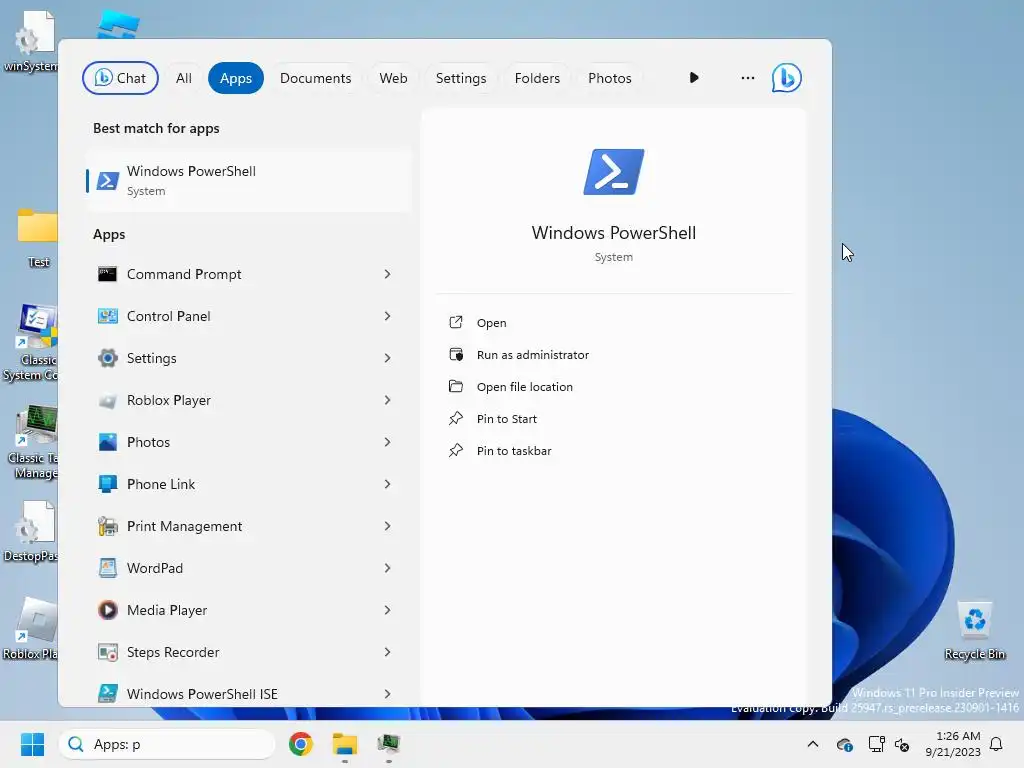Click the Media Player app icon

click(x=107, y=610)
